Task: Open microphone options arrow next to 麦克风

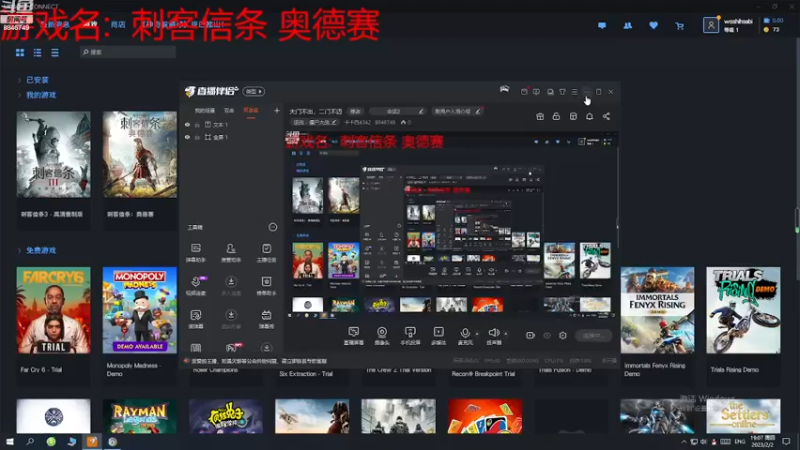Action: pos(477,334)
